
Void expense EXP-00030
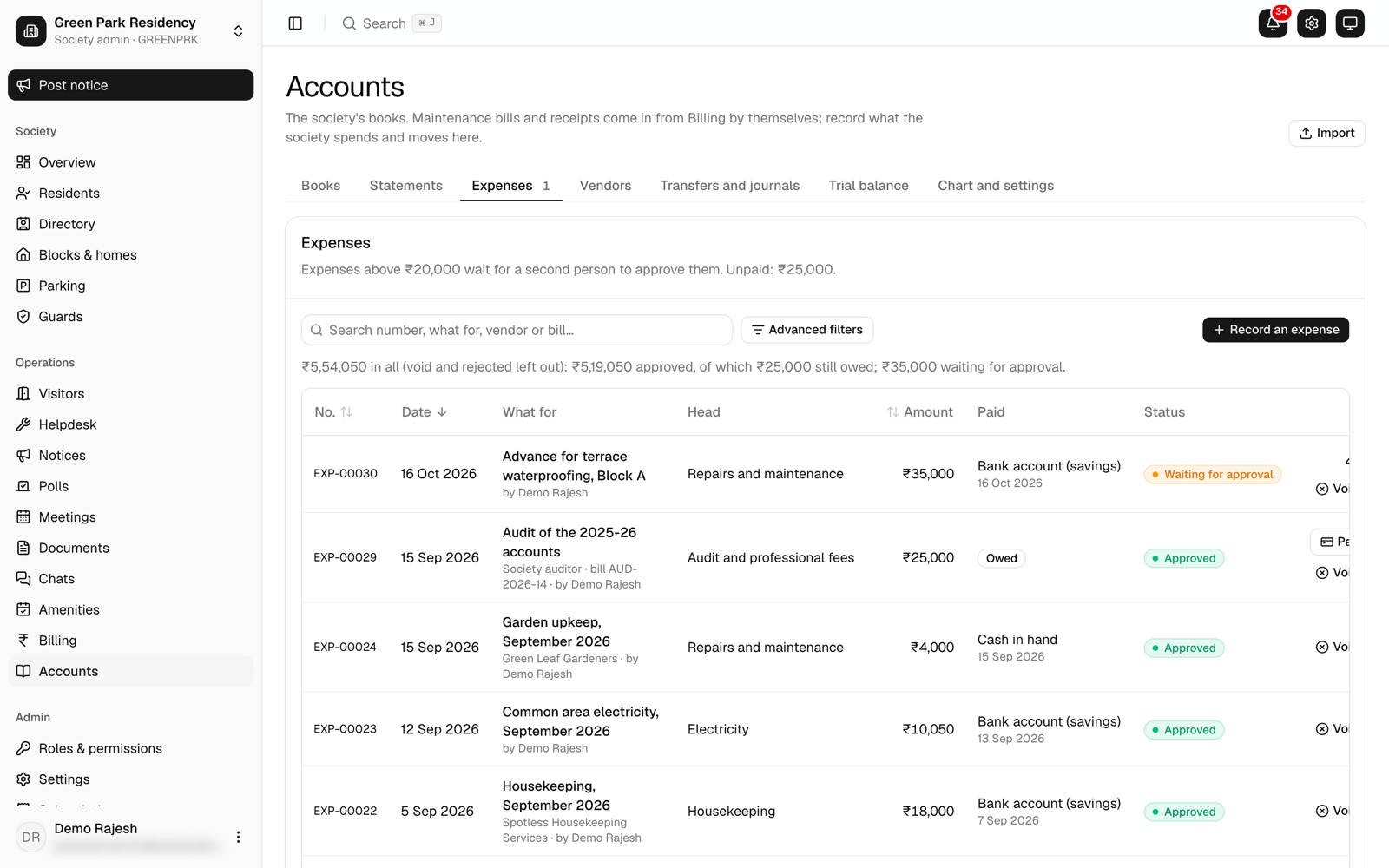1332,489
